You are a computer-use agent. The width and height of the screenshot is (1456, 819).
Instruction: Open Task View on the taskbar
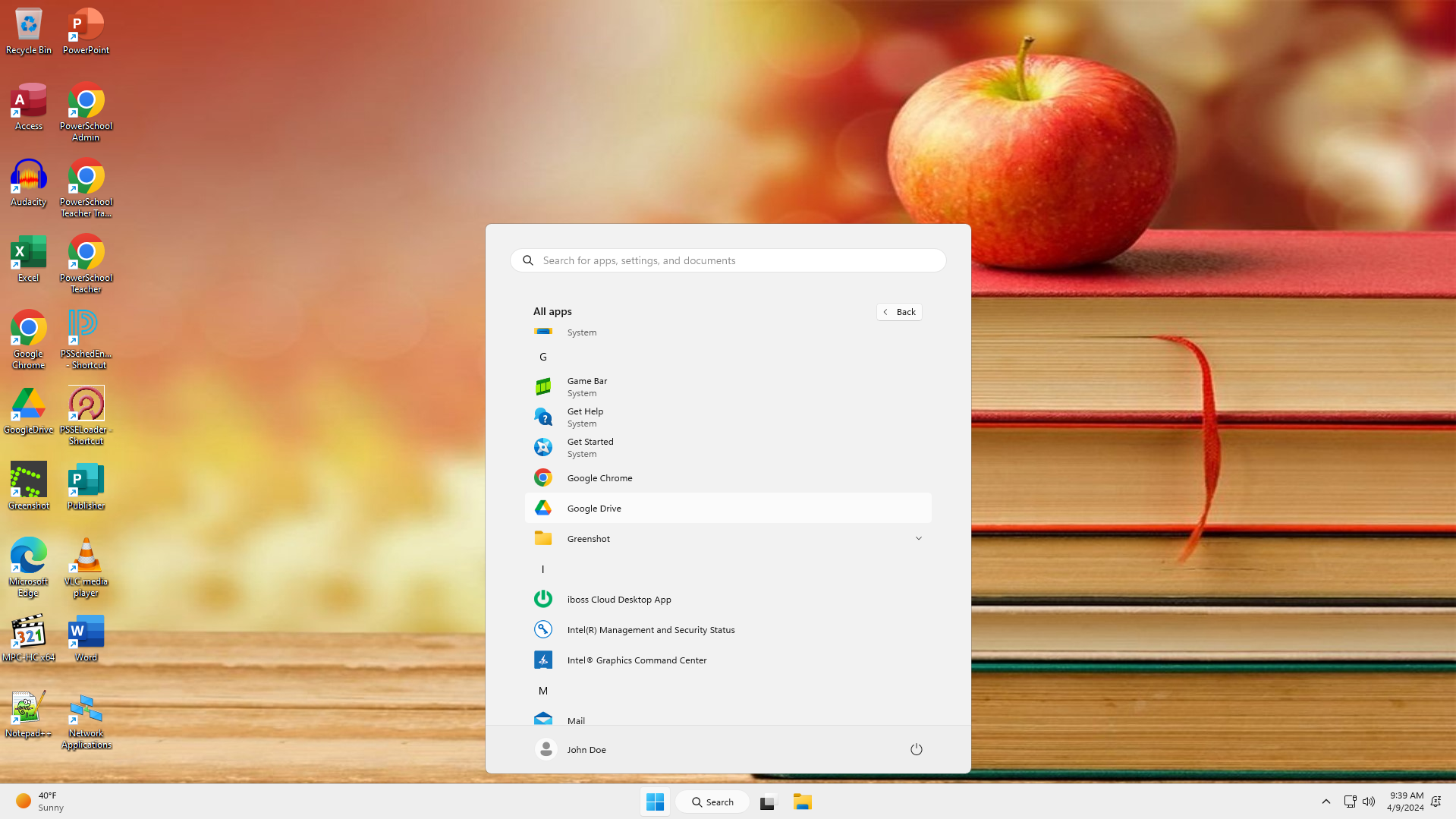(769, 802)
